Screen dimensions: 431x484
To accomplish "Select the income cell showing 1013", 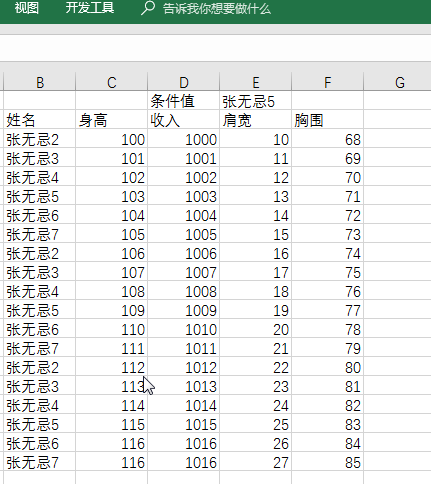I will coord(184,386).
